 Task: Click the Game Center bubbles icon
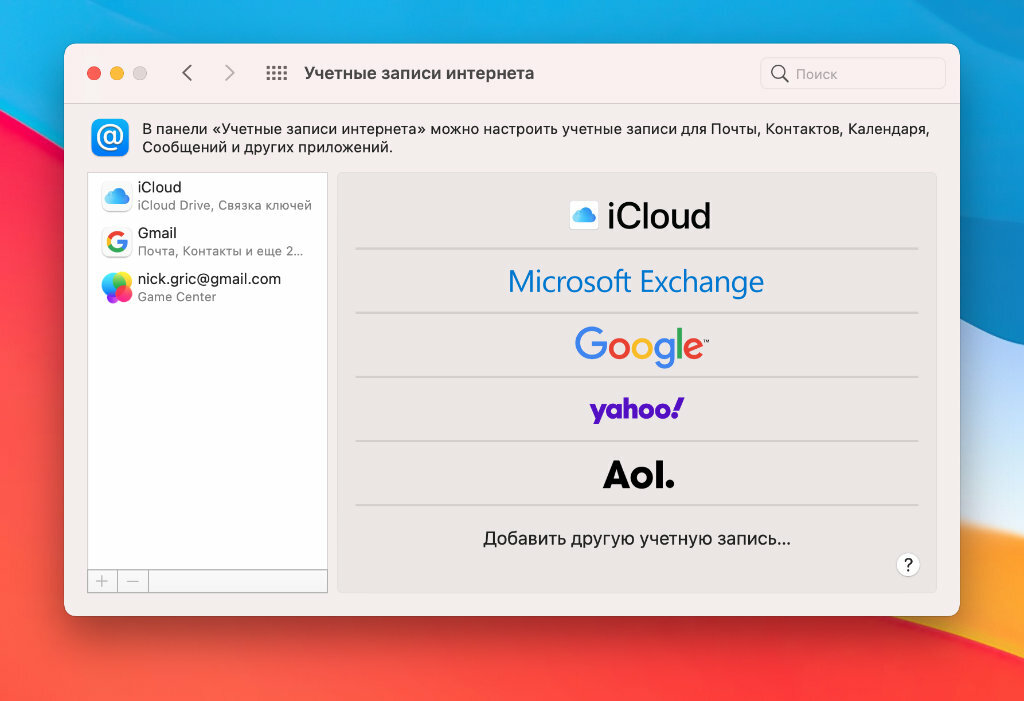point(117,287)
